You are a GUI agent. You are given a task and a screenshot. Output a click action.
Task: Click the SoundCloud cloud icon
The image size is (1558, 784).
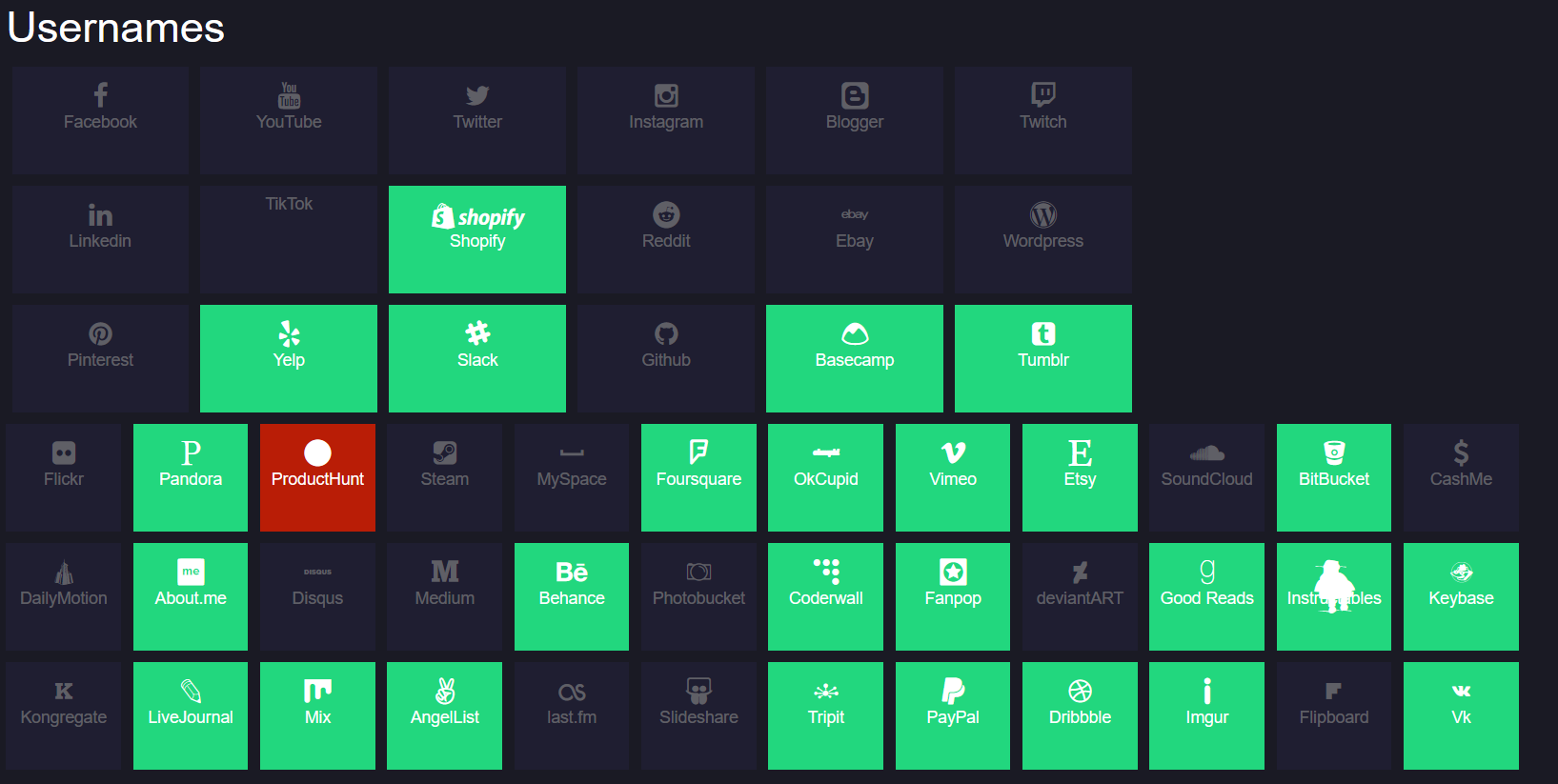click(x=1207, y=453)
